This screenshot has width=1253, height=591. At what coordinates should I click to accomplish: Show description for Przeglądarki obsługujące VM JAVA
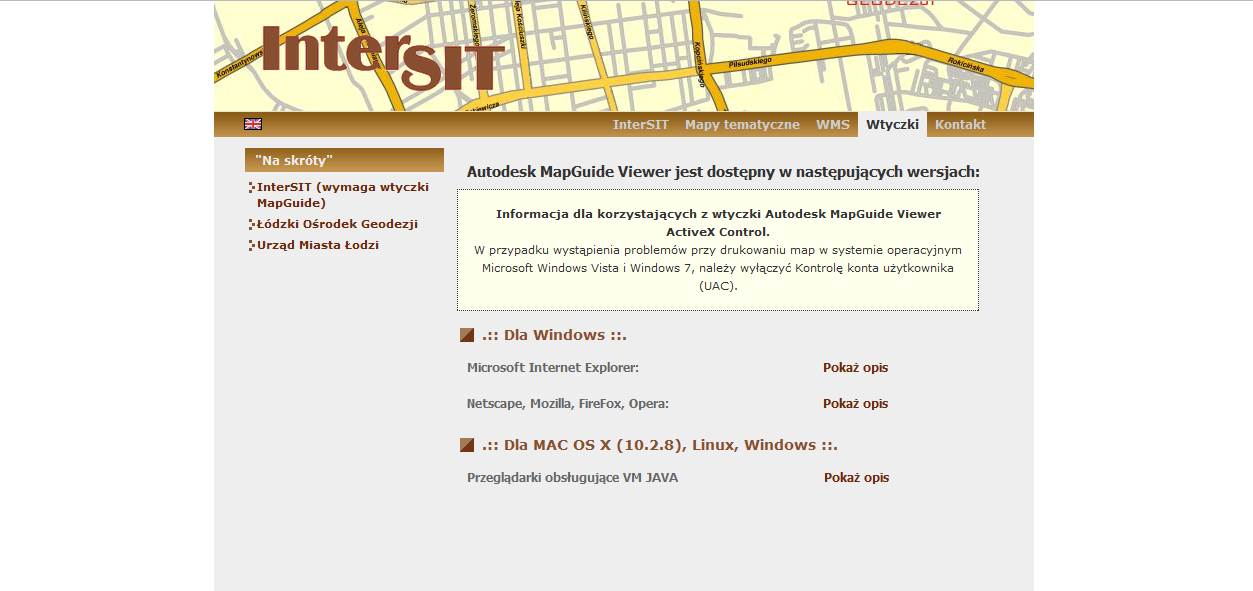(856, 478)
